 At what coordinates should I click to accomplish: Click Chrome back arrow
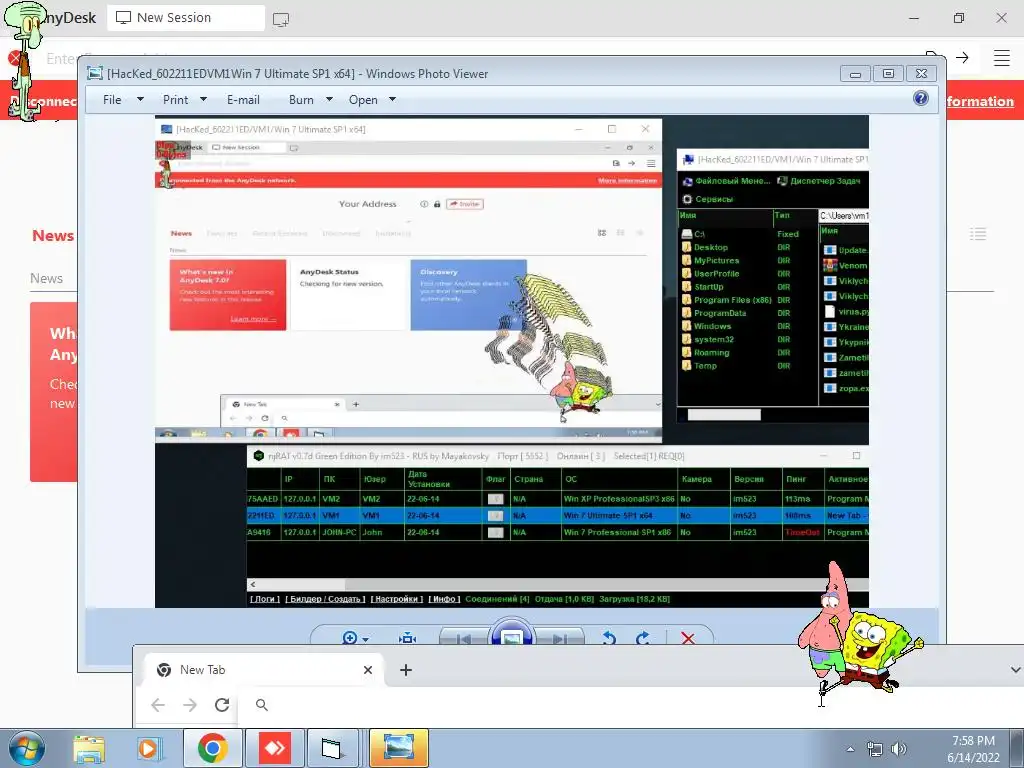[157, 705]
